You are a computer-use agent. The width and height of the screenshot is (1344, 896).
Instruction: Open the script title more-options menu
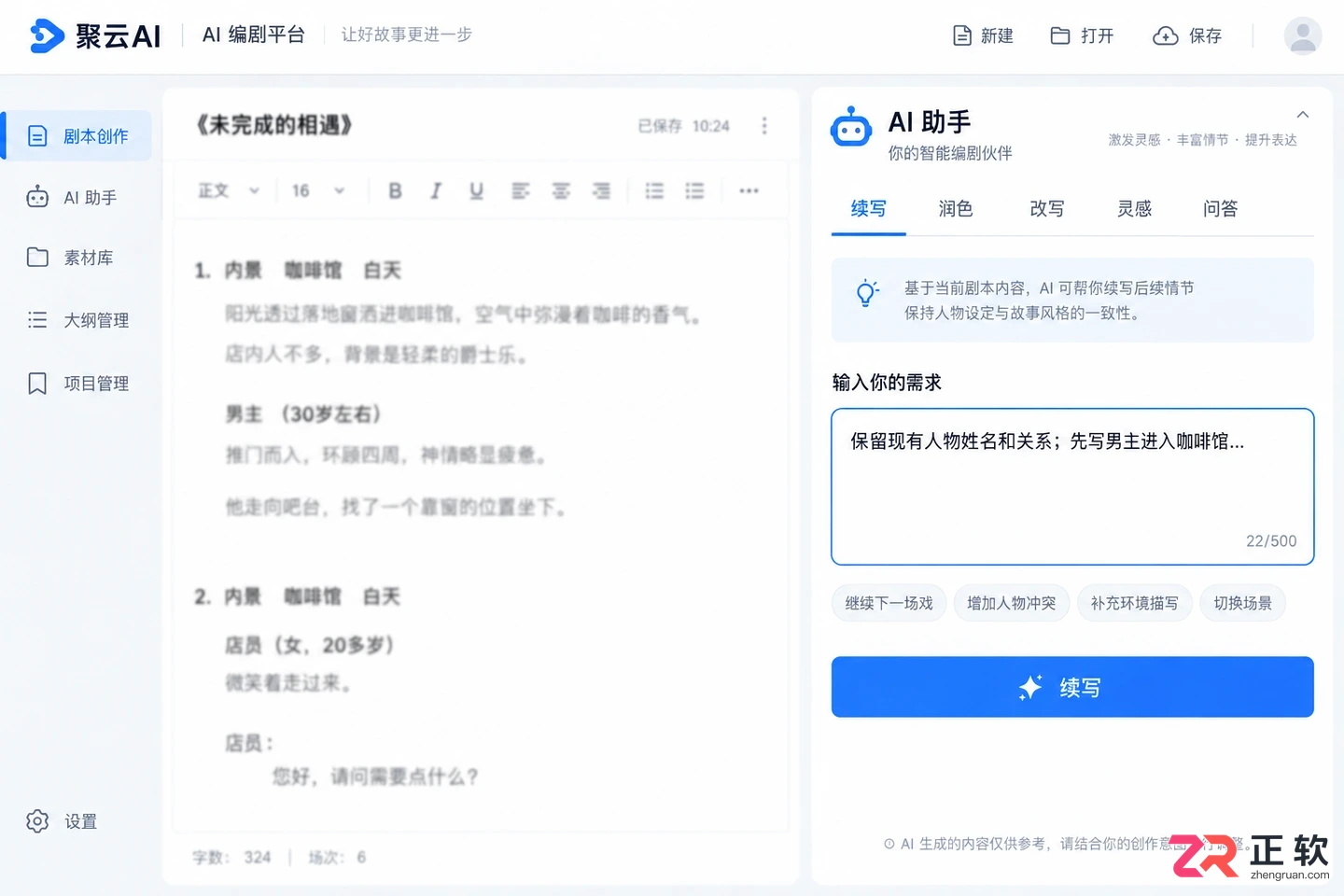[x=764, y=126]
